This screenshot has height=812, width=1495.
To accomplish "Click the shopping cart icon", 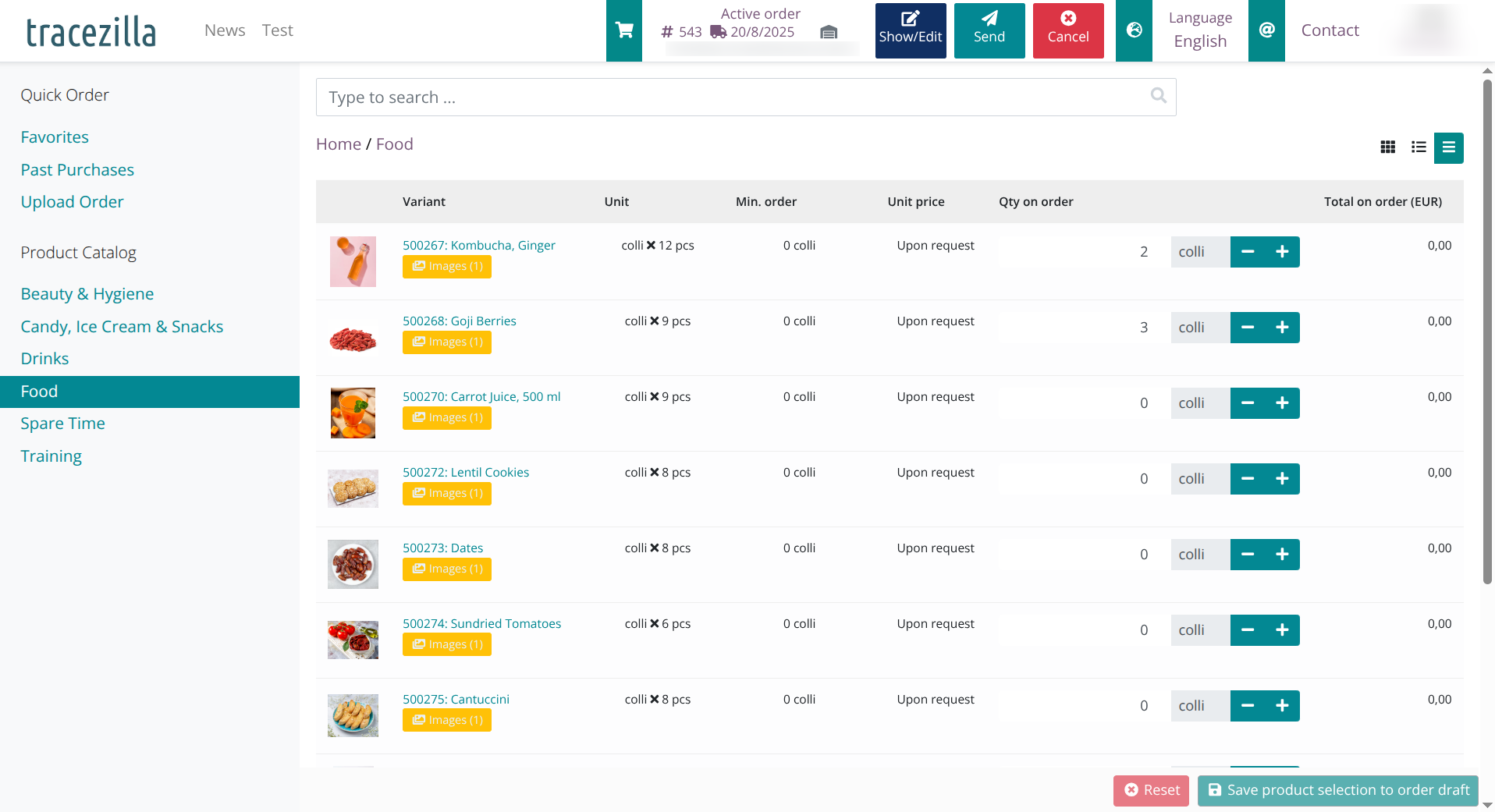I will point(623,30).
